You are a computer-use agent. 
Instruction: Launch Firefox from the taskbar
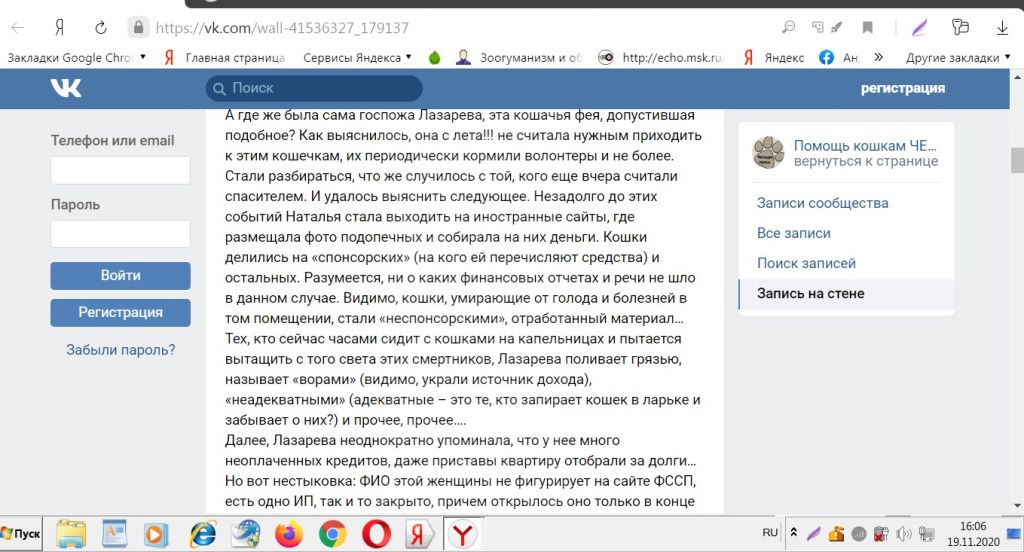(x=290, y=535)
